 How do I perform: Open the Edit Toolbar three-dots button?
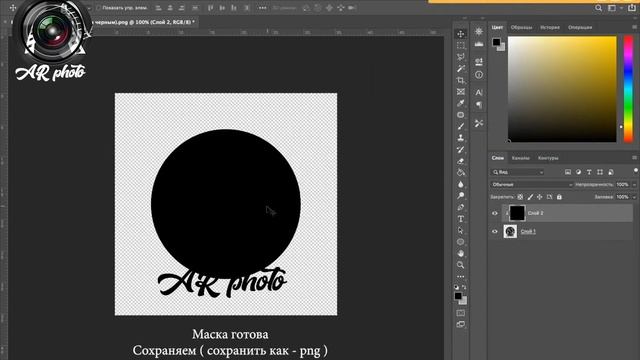461,276
